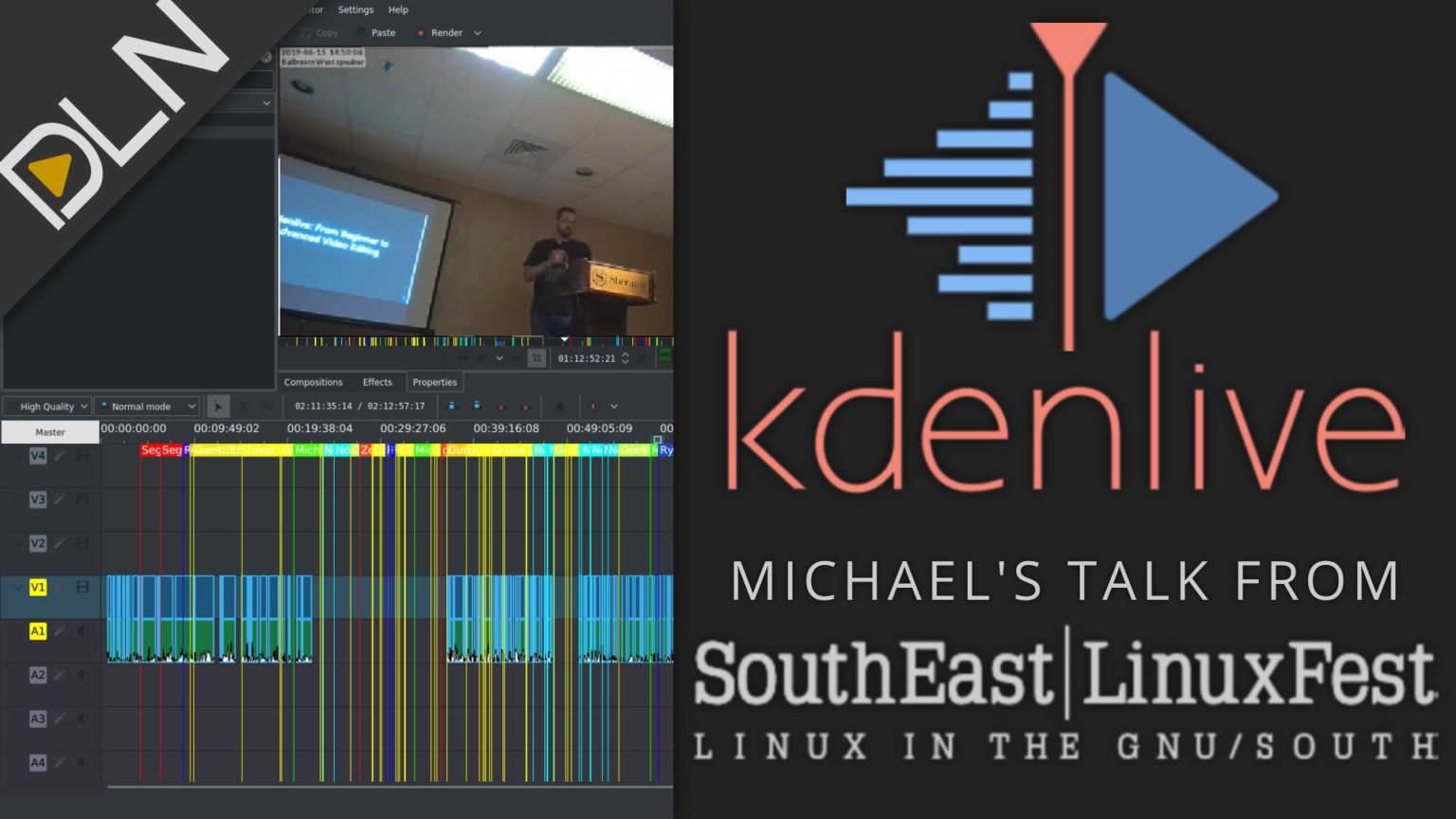Open the High Quality dropdown
The height and width of the screenshot is (819, 1456).
click(x=47, y=407)
